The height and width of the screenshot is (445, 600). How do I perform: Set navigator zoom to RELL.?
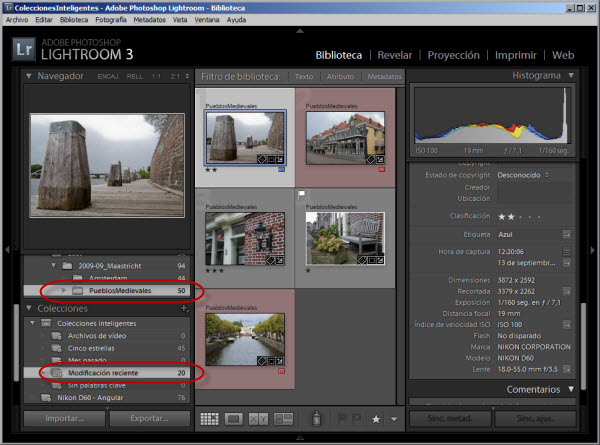[x=135, y=77]
